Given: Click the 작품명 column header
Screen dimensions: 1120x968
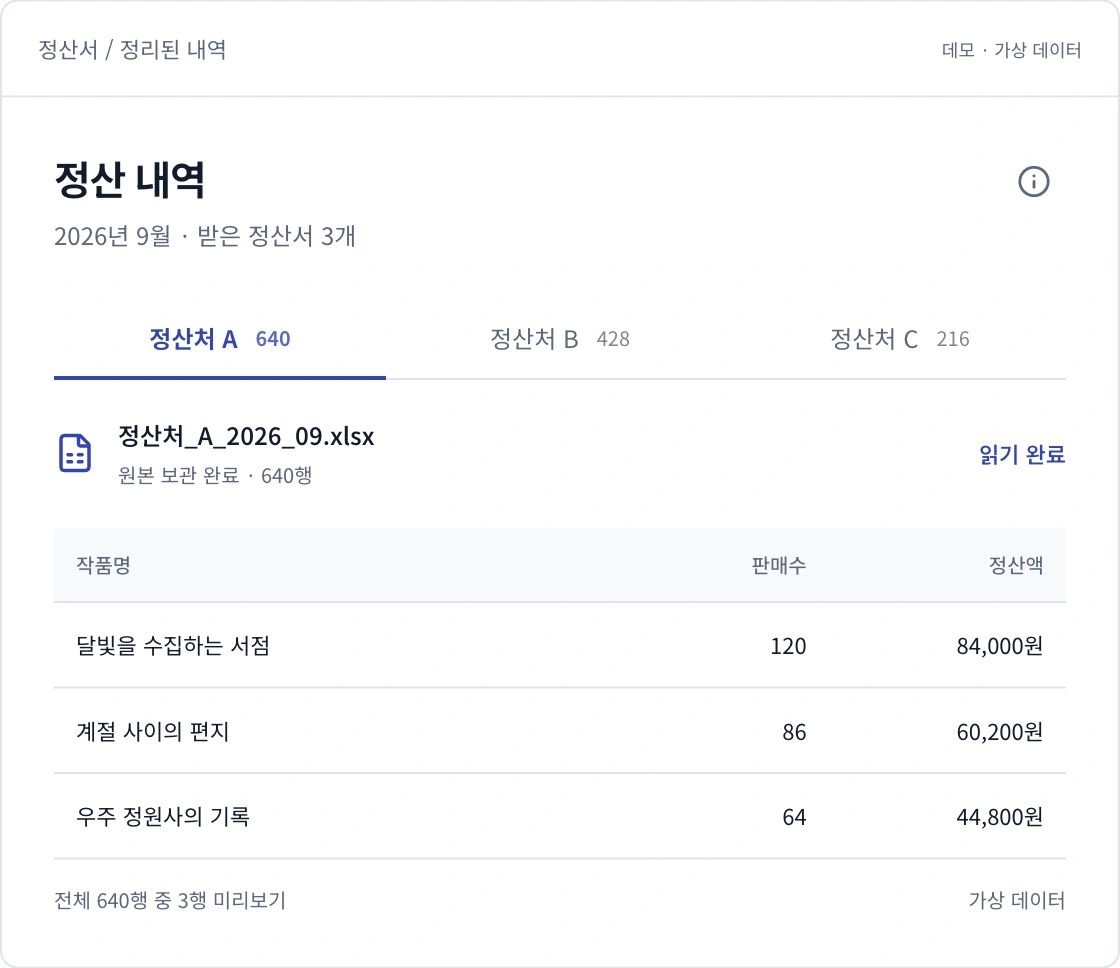Looking at the screenshot, I should tap(104, 565).
